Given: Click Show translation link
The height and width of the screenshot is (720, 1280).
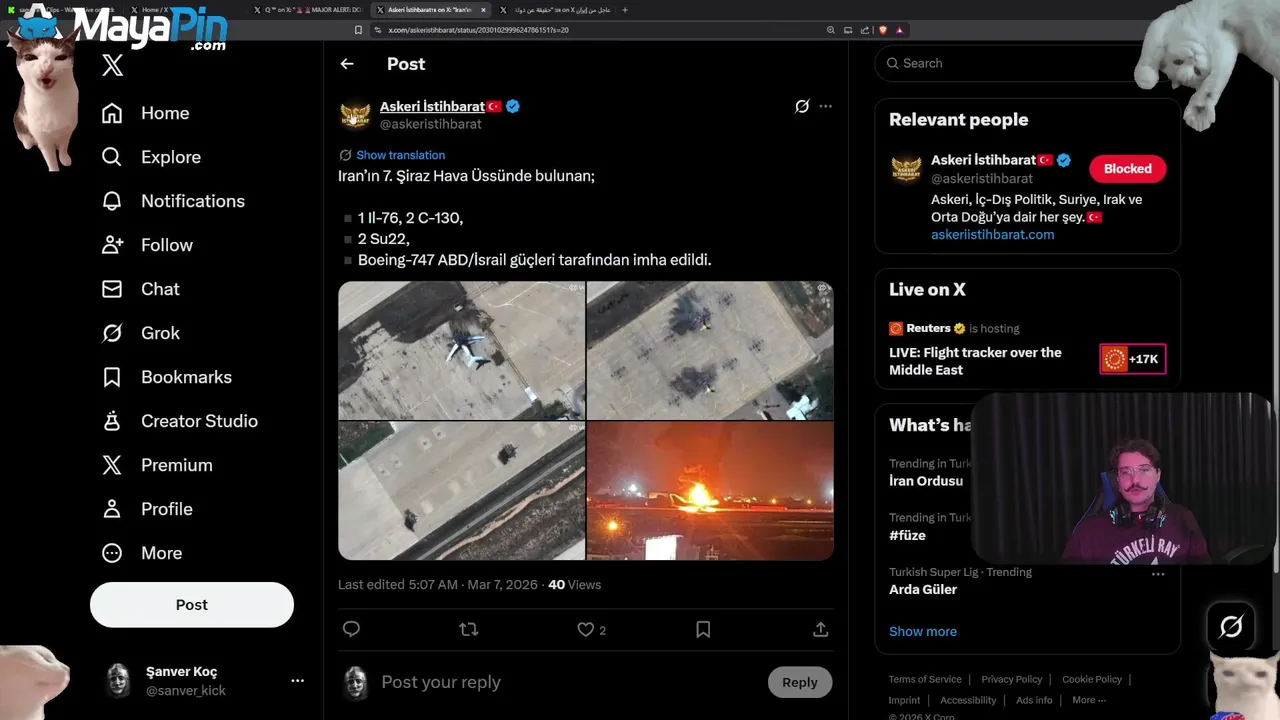Looking at the screenshot, I should (x=400, y=155).
